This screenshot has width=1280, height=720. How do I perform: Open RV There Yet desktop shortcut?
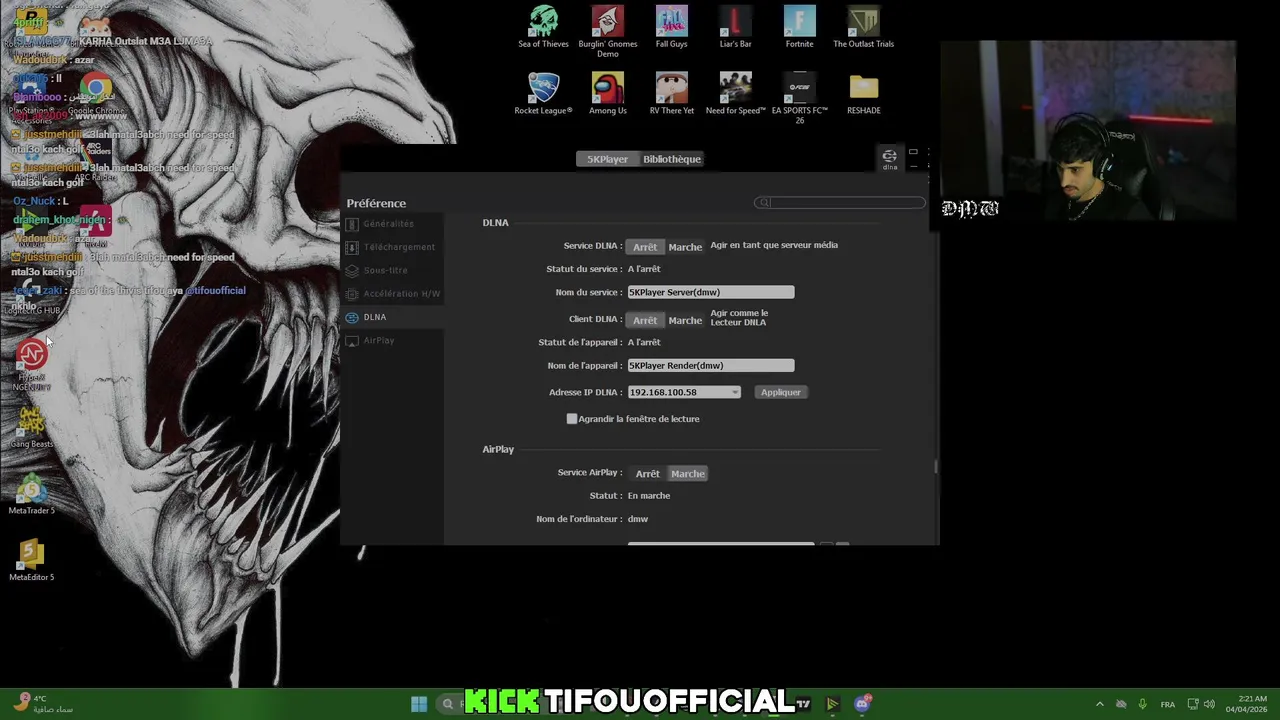pyautogui.click(x=672, y=93)
